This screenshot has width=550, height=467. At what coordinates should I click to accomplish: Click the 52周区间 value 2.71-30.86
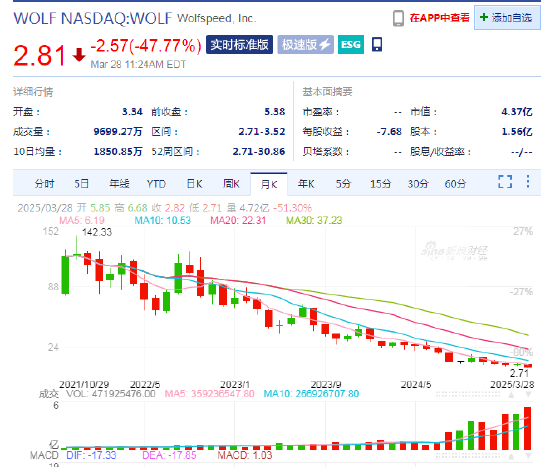click(x=259, y=152)
